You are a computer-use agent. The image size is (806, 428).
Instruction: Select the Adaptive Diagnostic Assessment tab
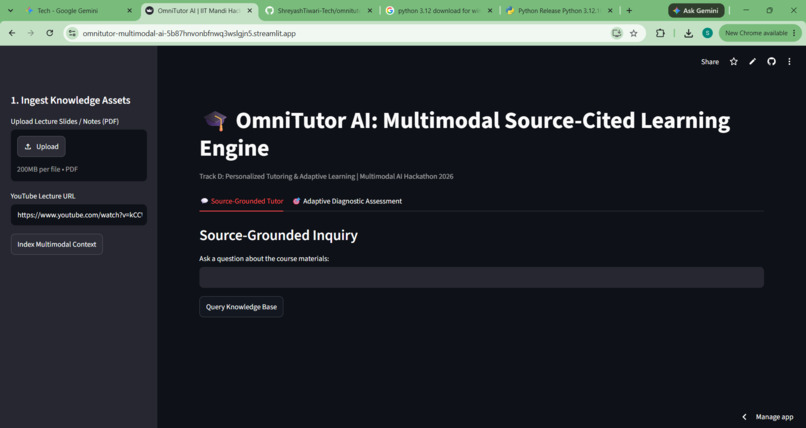click(x=347, y=201)
